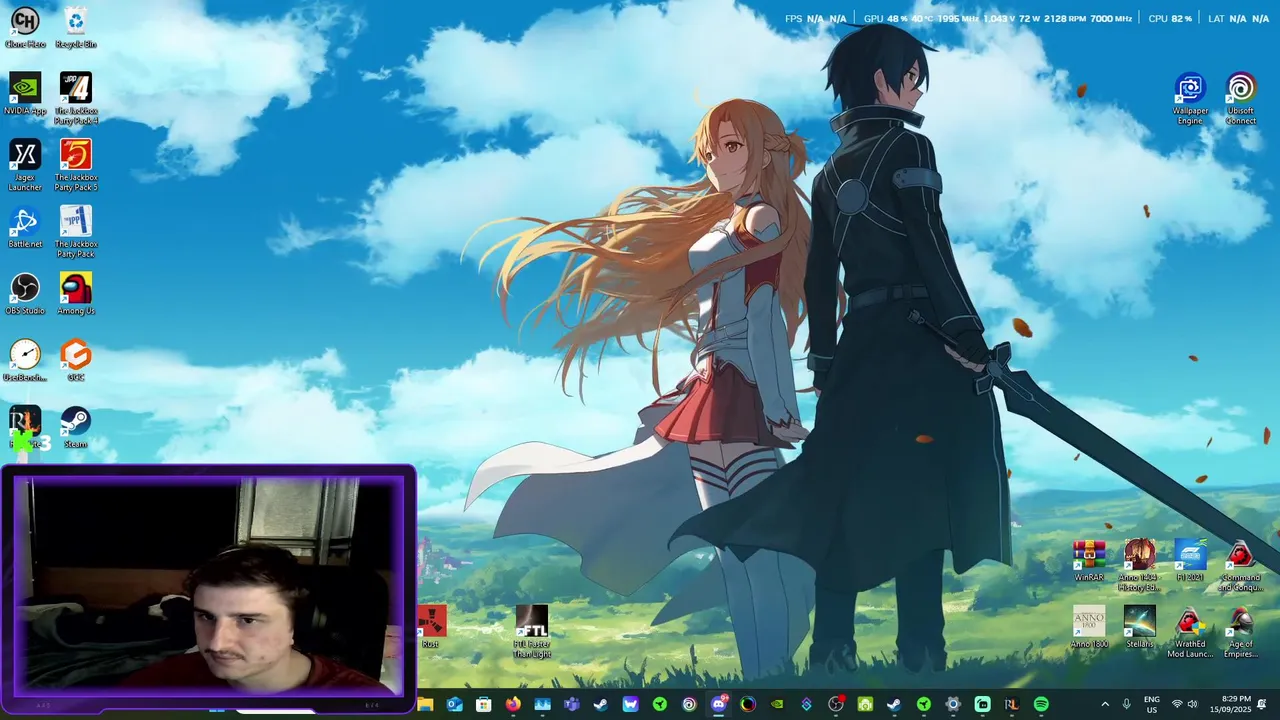Image resolution: width=1280 pixels, height=720 pixels.
Task: Open File Explorer from the taskbar
Action: tap(425, 704)
